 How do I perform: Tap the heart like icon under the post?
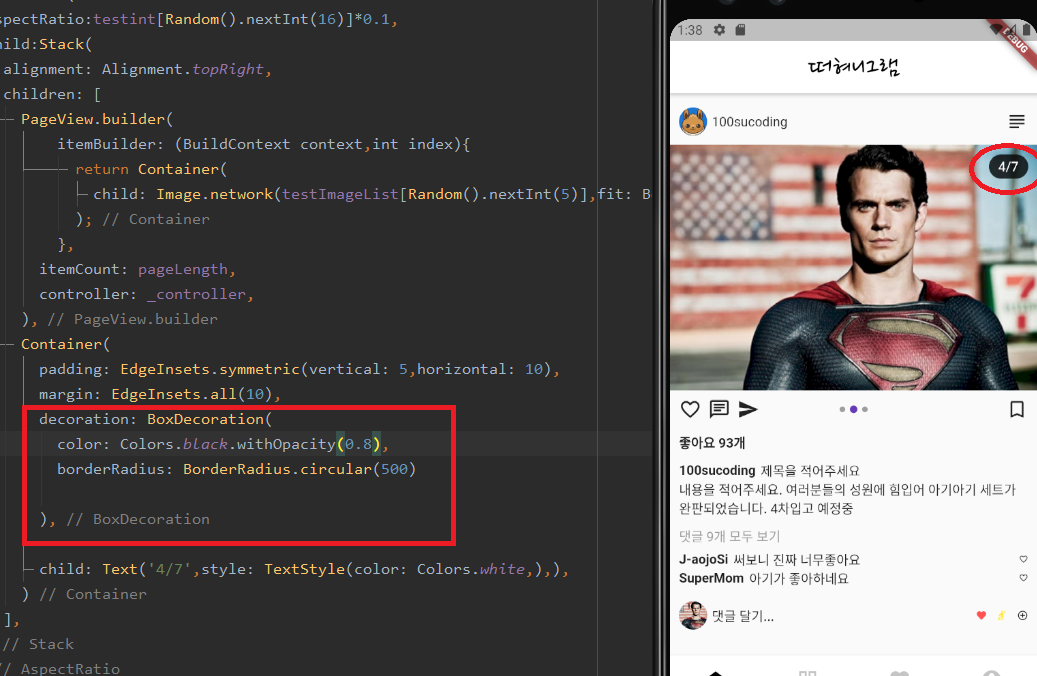pyautogui.click(x=690, y=409)
